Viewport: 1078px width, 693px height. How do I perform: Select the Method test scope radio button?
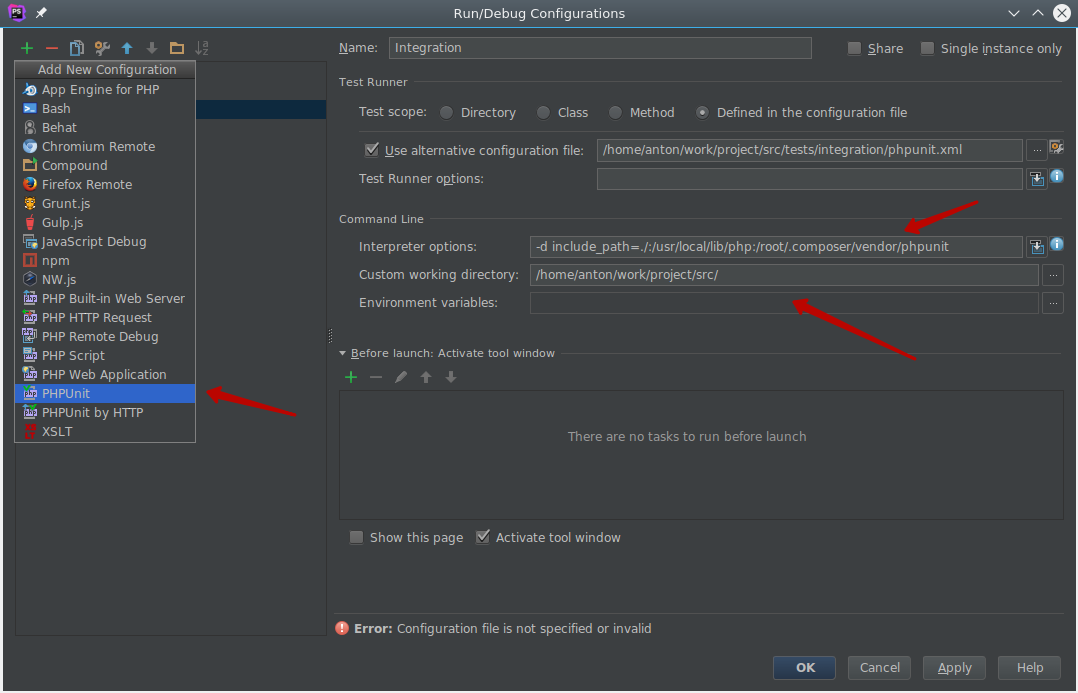point(615,113)
